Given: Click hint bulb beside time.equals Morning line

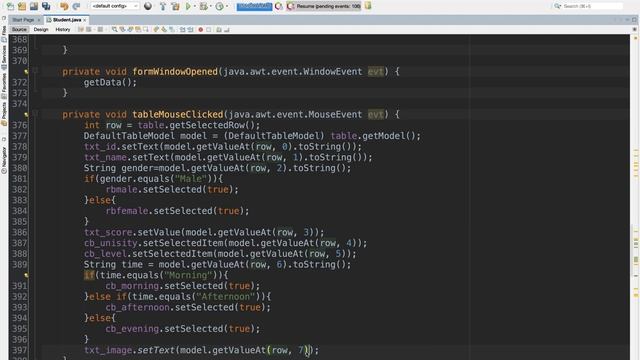Looking at the screenshot, I should [26, 276].
